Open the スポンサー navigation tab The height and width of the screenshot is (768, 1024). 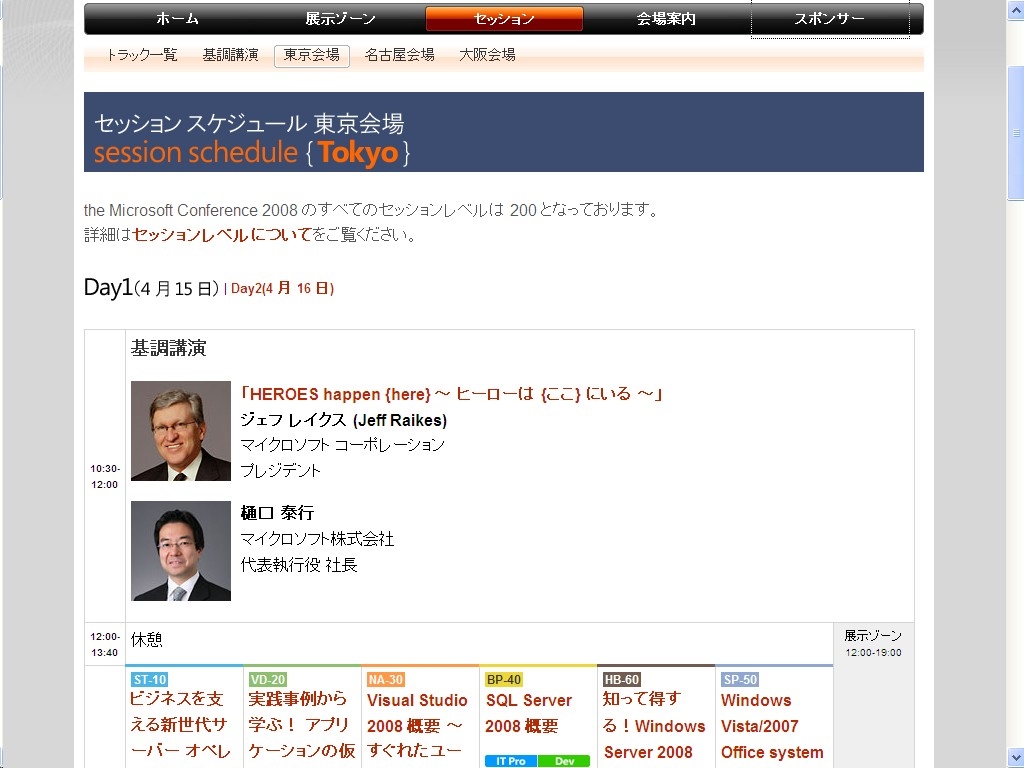click(829, 18)
